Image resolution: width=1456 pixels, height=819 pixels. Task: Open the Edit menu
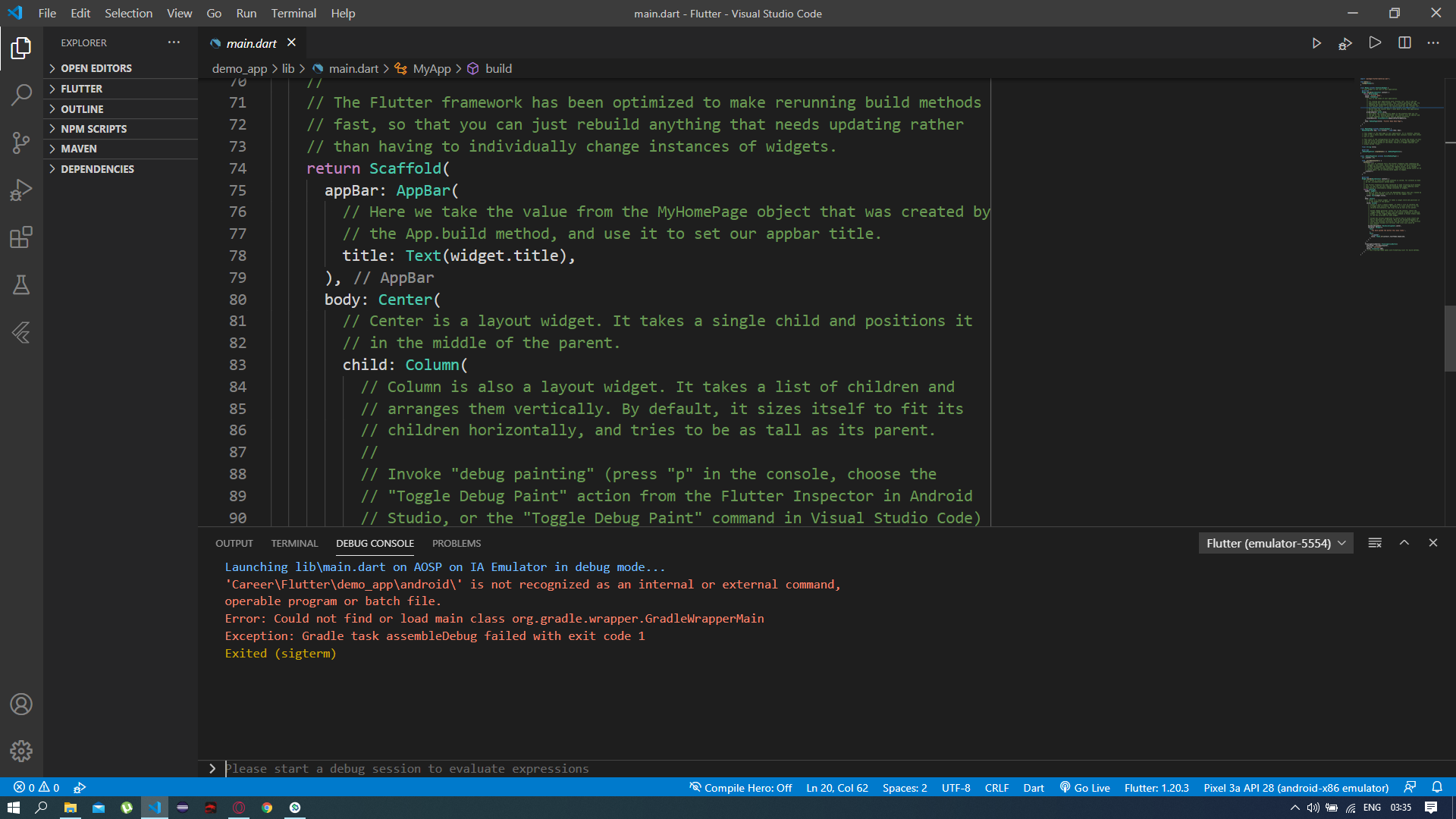click(80, 13)
